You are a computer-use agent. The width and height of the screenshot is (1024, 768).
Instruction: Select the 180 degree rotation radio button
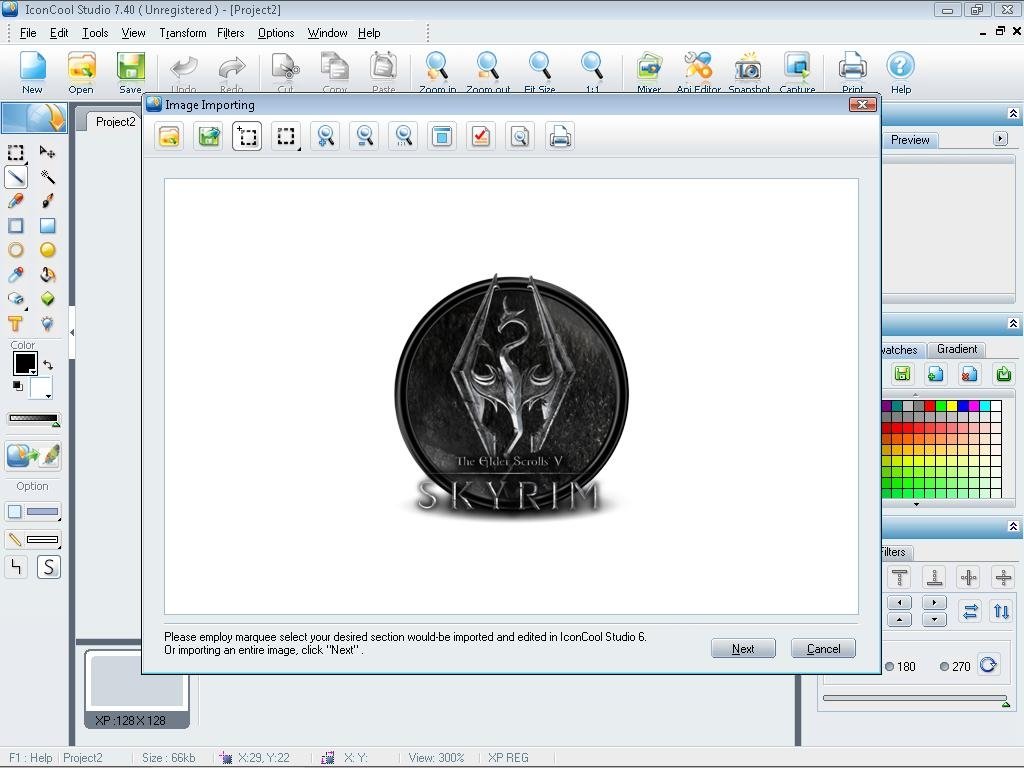pos(889,667)
